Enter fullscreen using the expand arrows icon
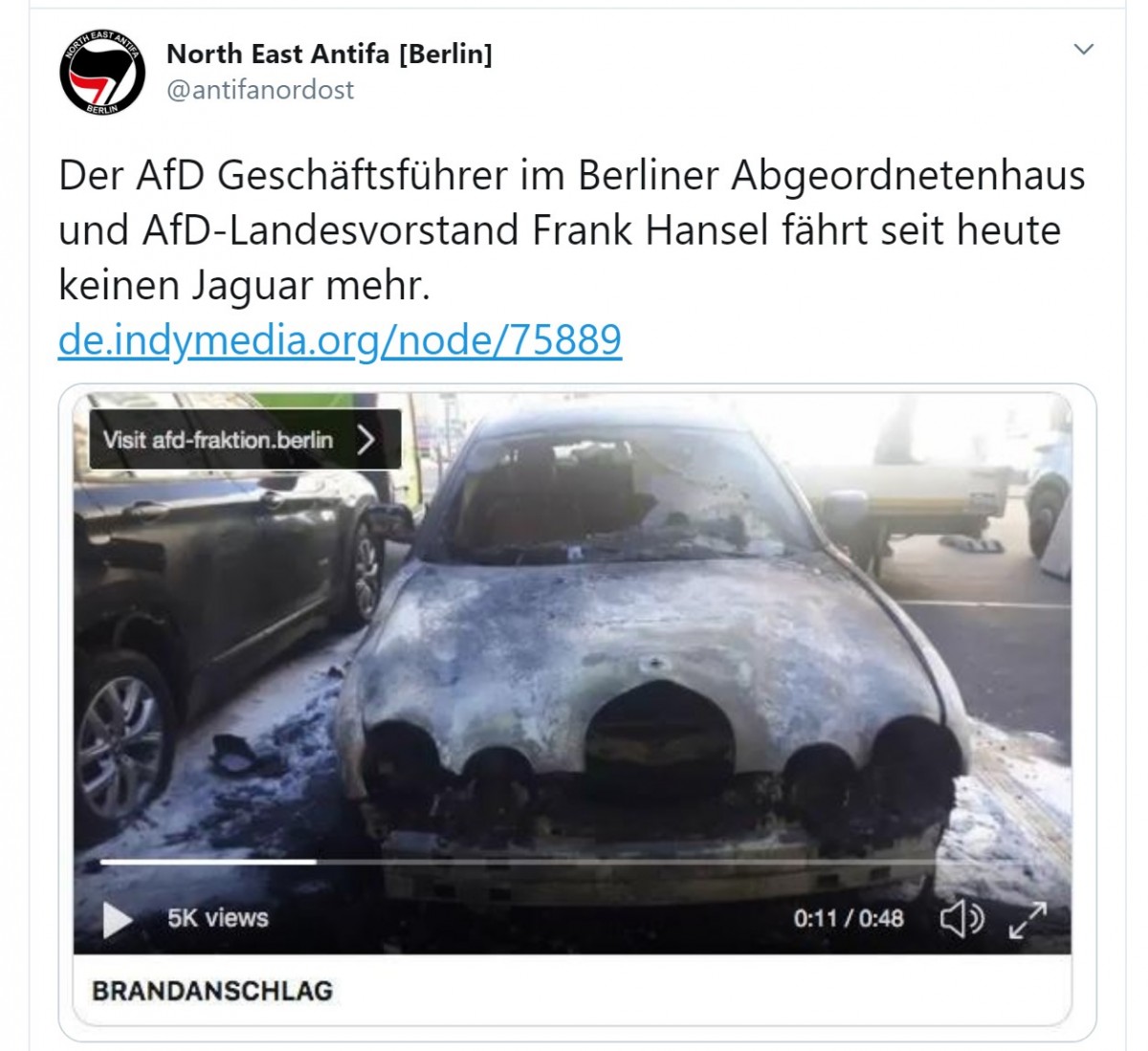The height and width of the screenshot is (1051, 1148). [1027, 920]
